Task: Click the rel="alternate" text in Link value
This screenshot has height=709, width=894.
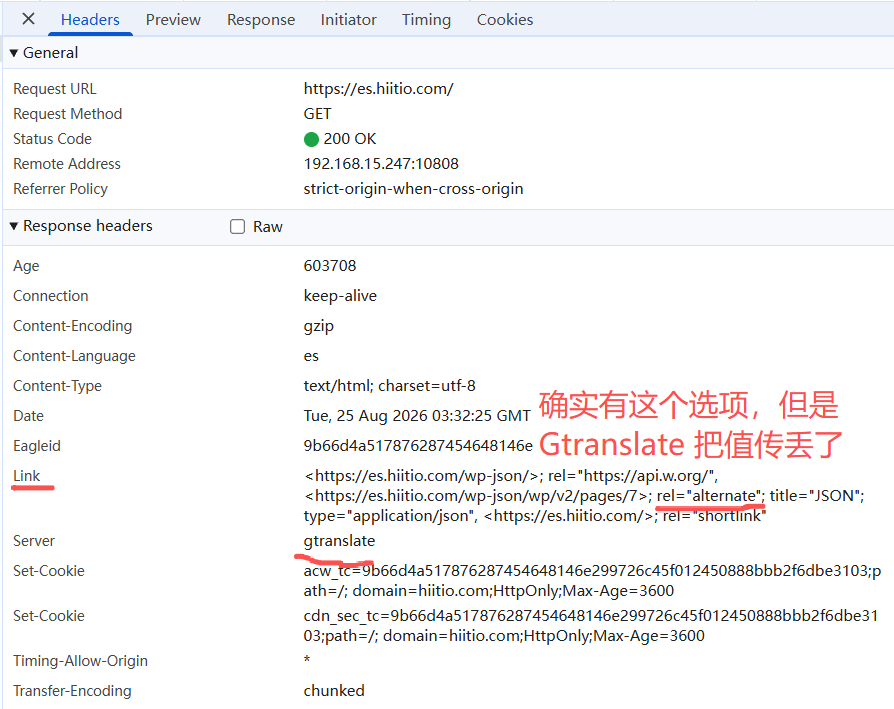Action: (710, 496)
